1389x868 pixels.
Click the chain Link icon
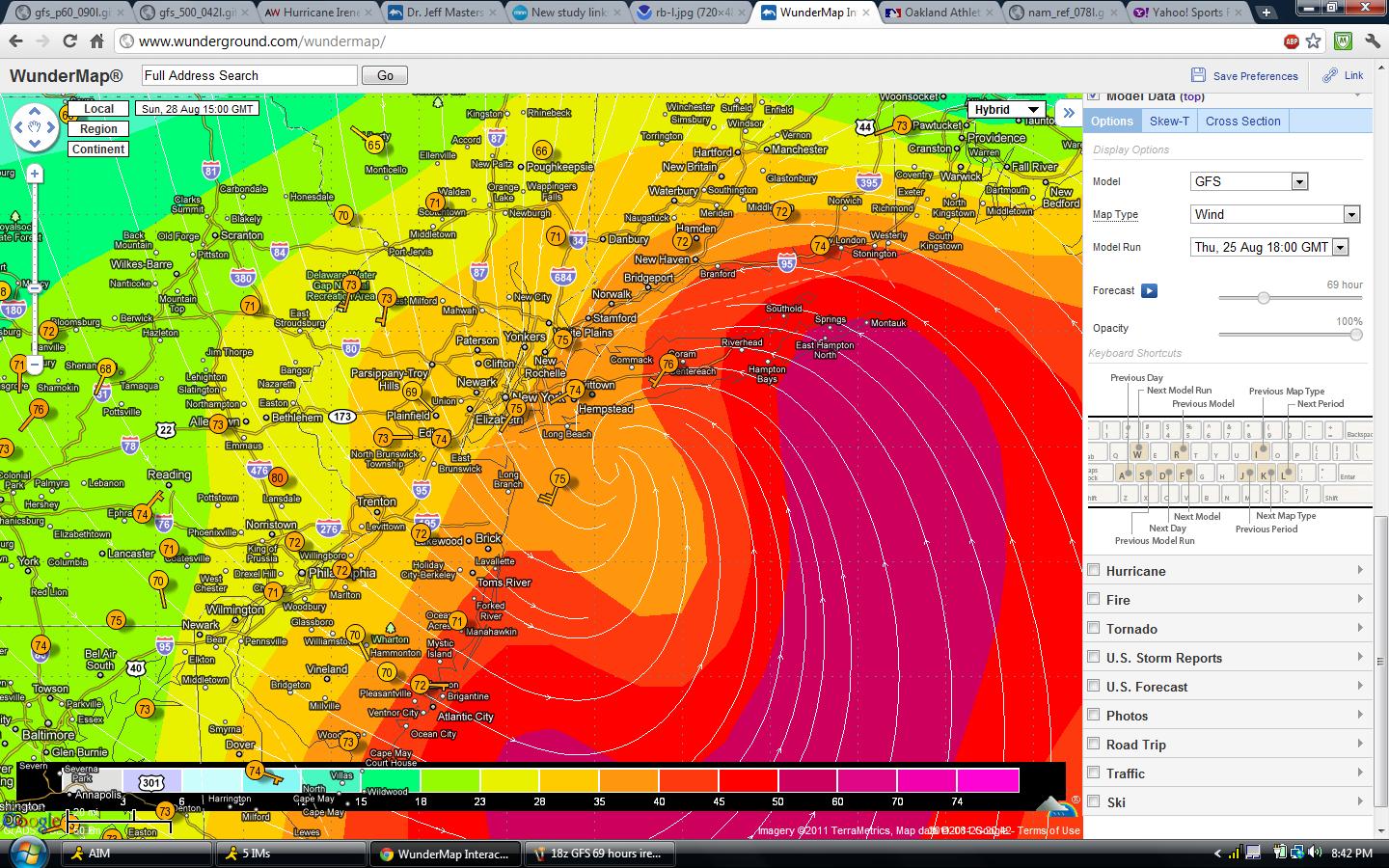tap(1330, 75)
